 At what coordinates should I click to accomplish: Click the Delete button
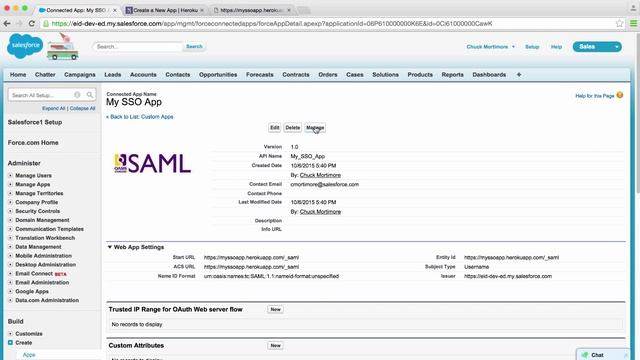click(x=293, y=128)
